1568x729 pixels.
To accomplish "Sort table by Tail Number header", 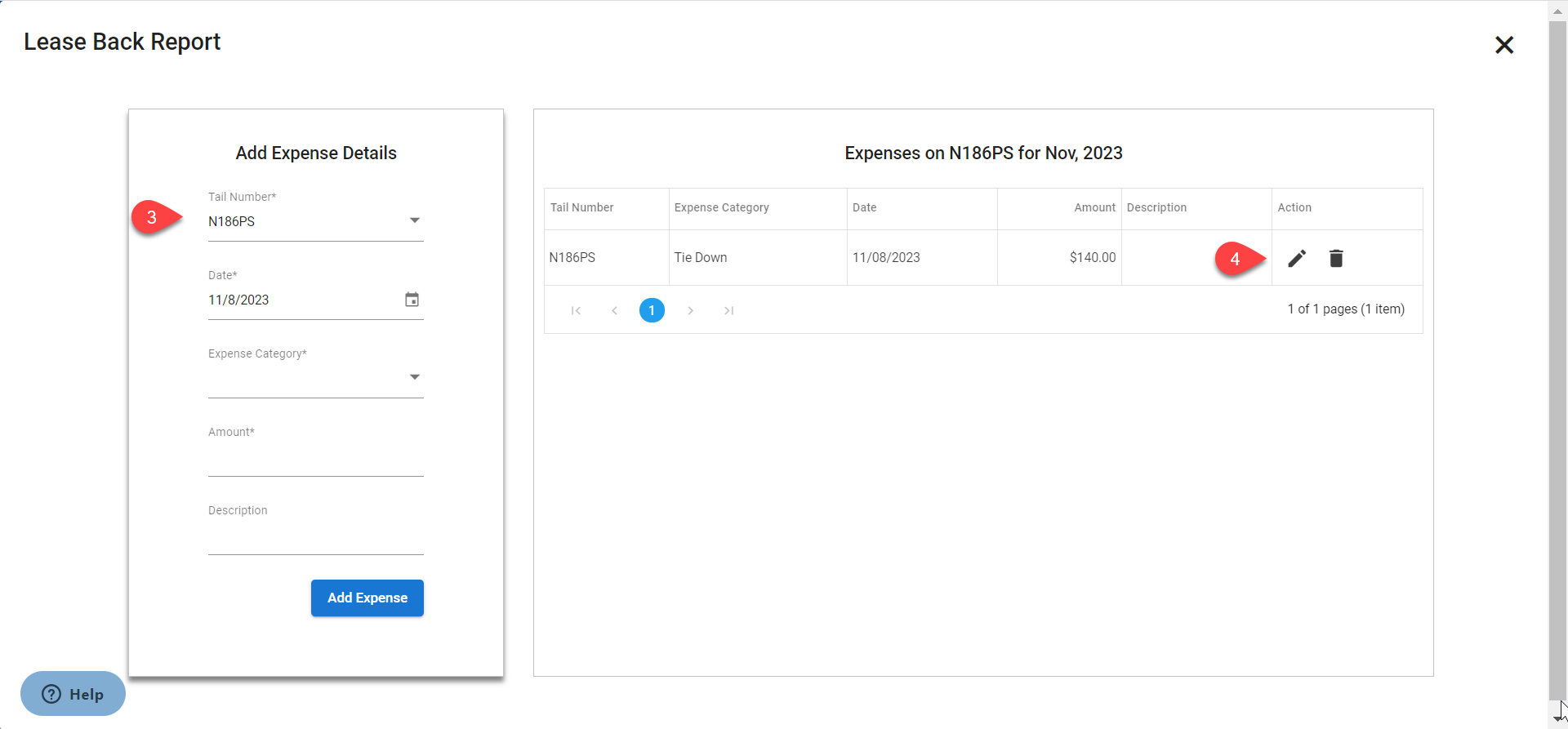I will pyautogui.click(x=581, y=207).
